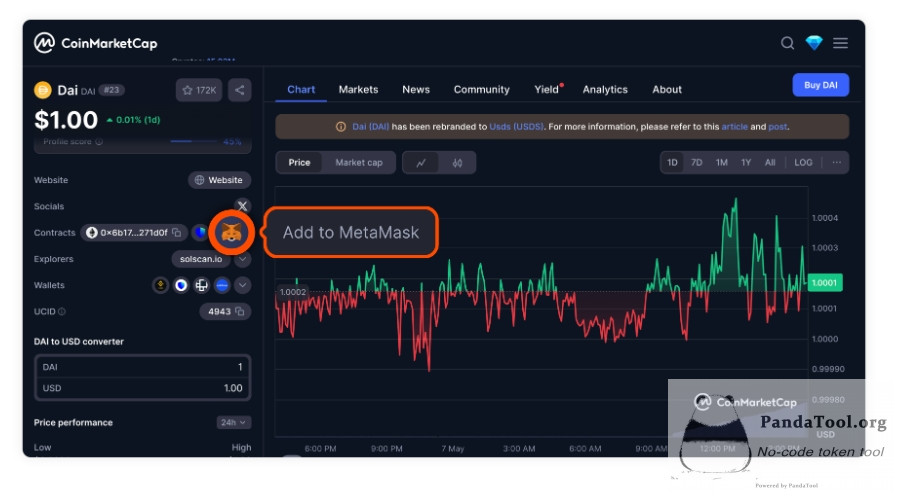The width and height of the screenshot is (904, 502).
Task: Click the Buy DAI button
Action: click(x=820, y=85)
